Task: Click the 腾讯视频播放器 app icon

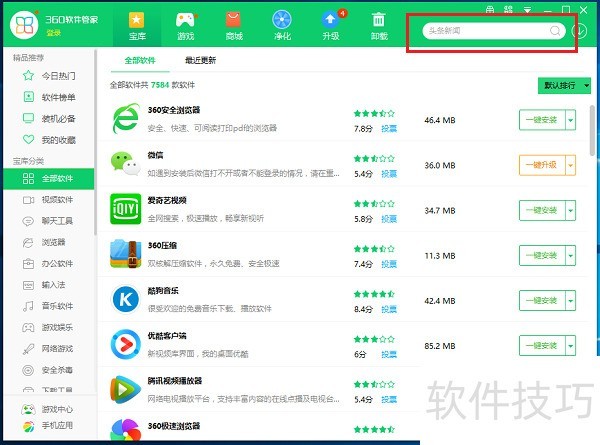Action: click(x=126, y=390)
